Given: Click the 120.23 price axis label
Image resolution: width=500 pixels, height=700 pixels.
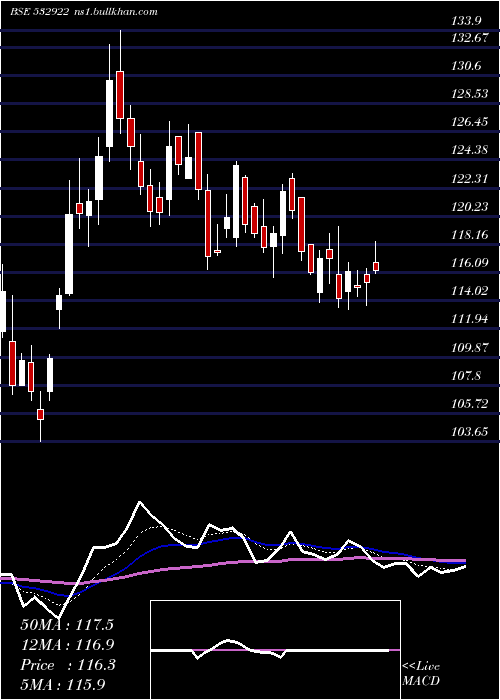Looking at the screenshot, I should (x=470, y=207).
